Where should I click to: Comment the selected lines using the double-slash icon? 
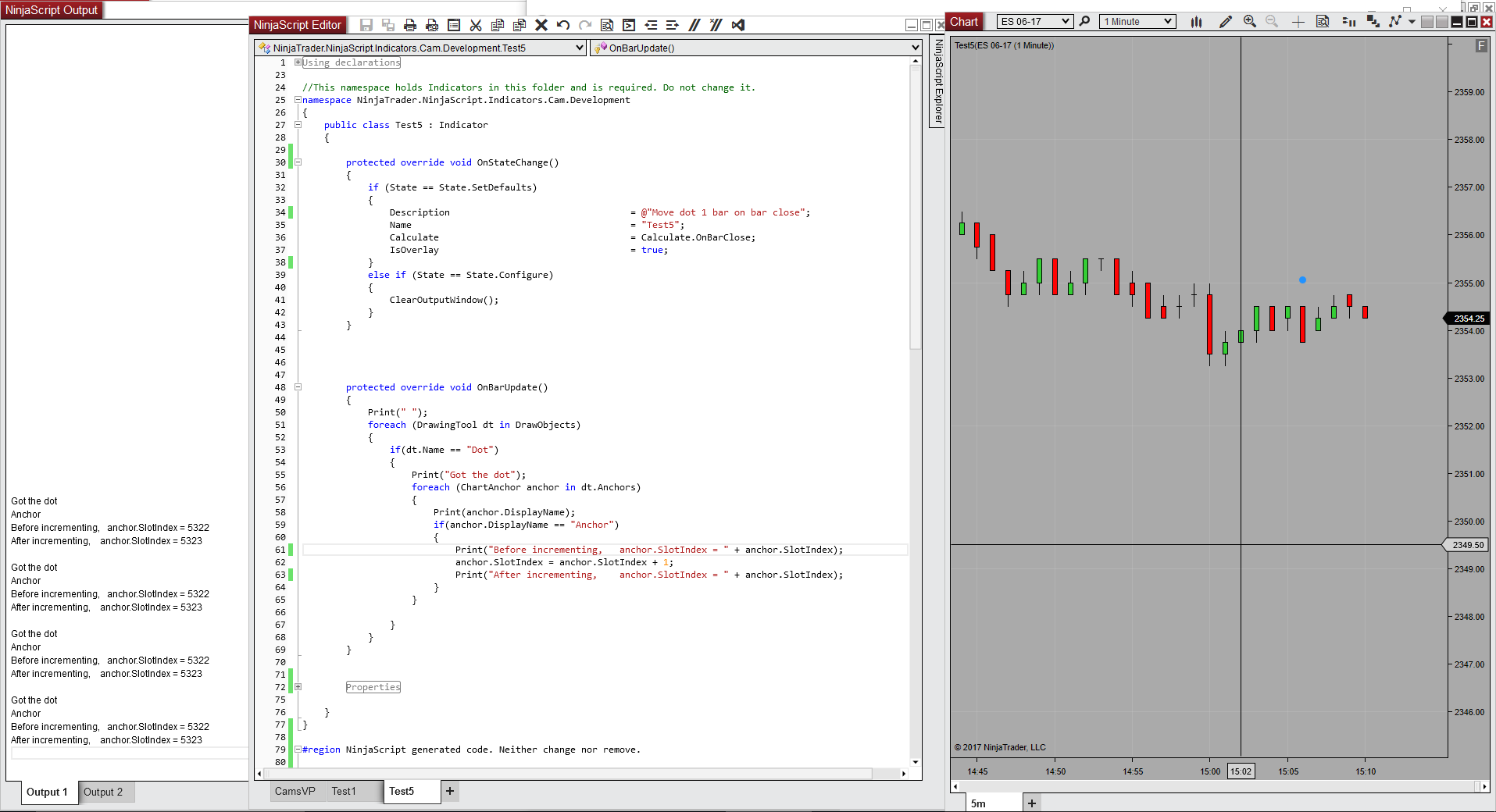694,25
